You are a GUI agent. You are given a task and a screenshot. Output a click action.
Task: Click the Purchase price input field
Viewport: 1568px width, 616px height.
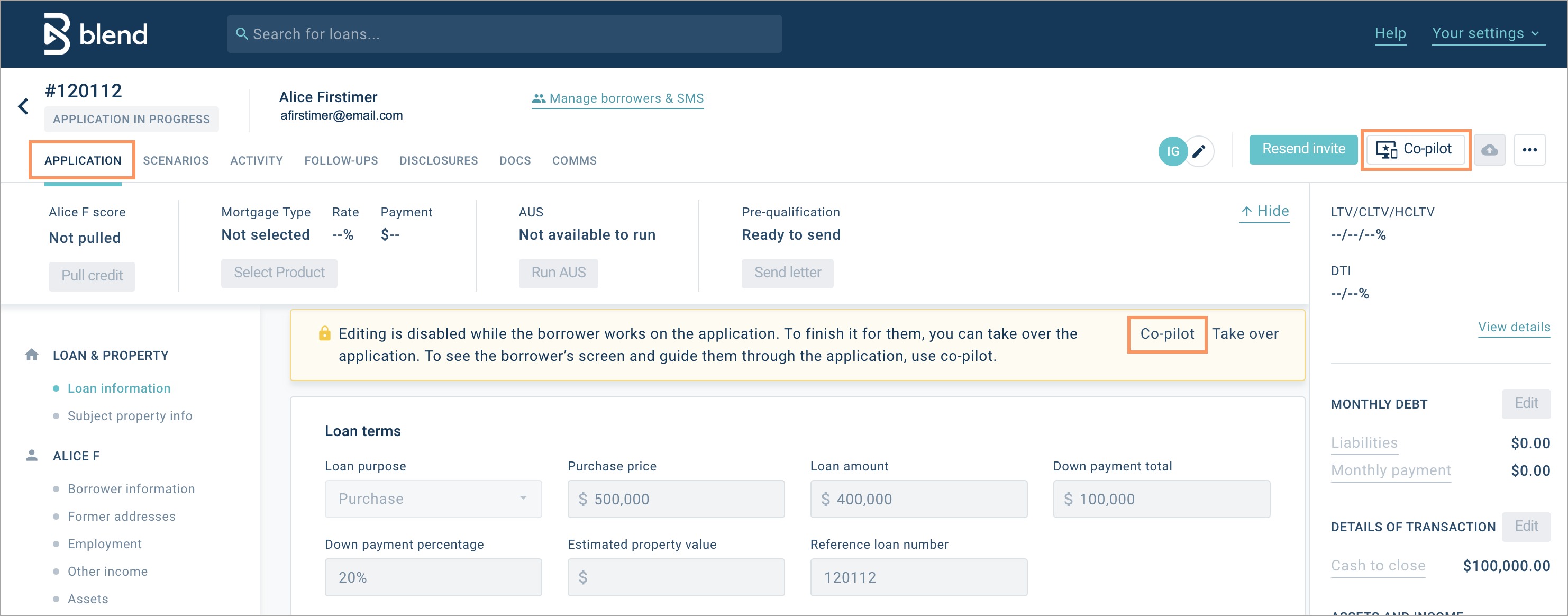(676, 499)
